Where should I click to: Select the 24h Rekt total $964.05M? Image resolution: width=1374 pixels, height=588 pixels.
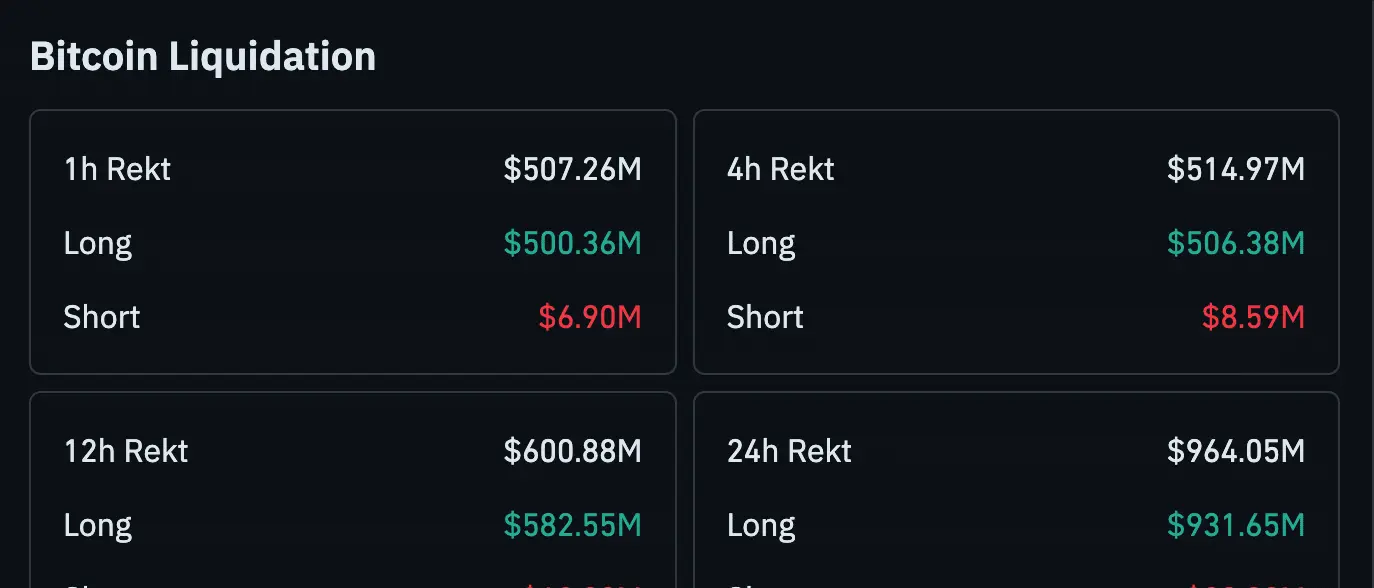point(1235,452)
